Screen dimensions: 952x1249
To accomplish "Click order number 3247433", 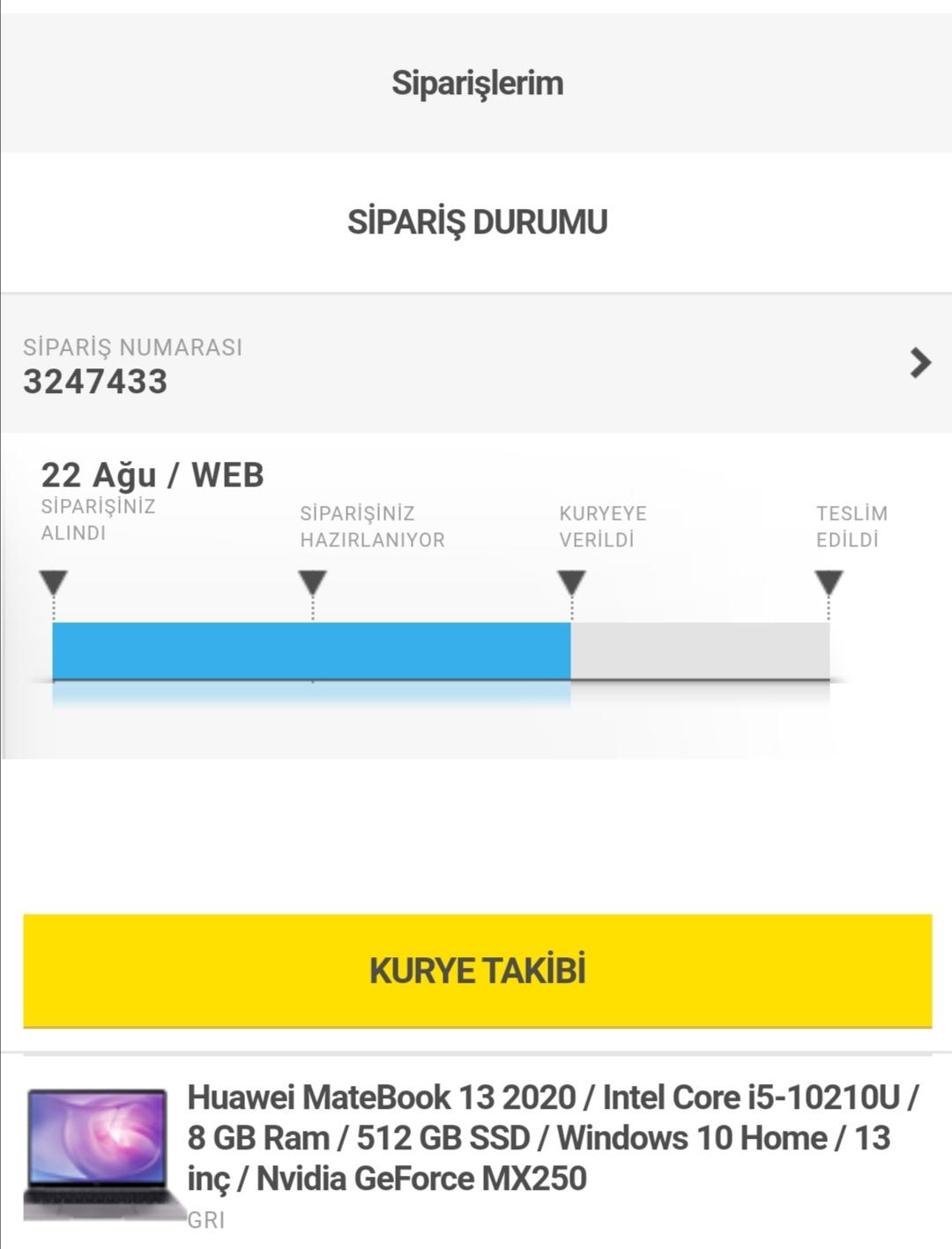I will click(95, 382).
